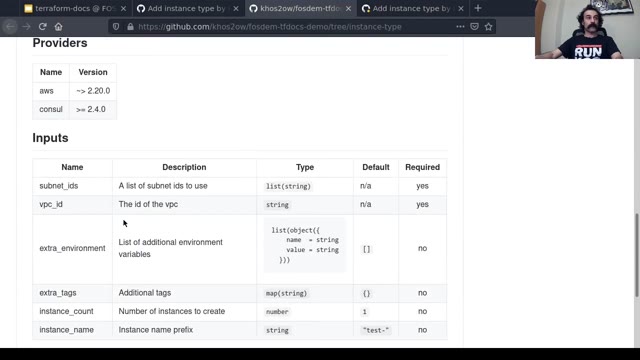
Task: Click 'The id of the vpc' description
Action: coord(148,204)
